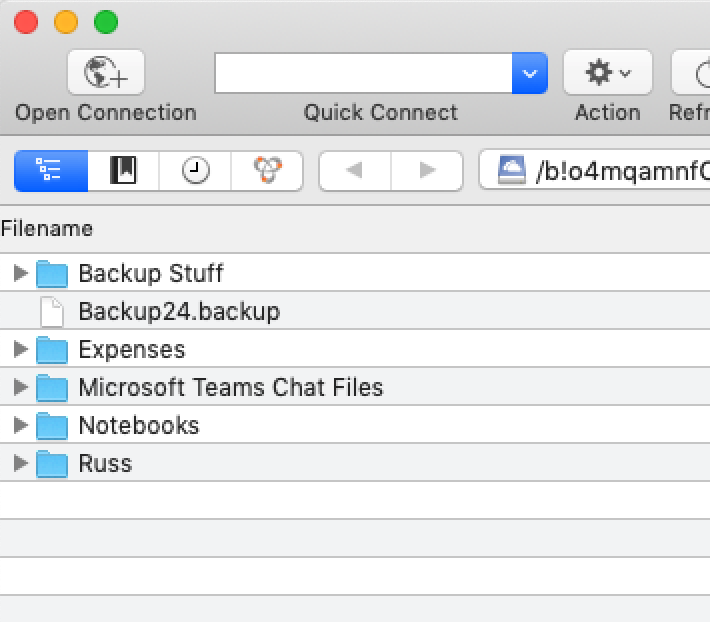Open the Bonjour view tab
Screen dimensions: 710x622
267,170
